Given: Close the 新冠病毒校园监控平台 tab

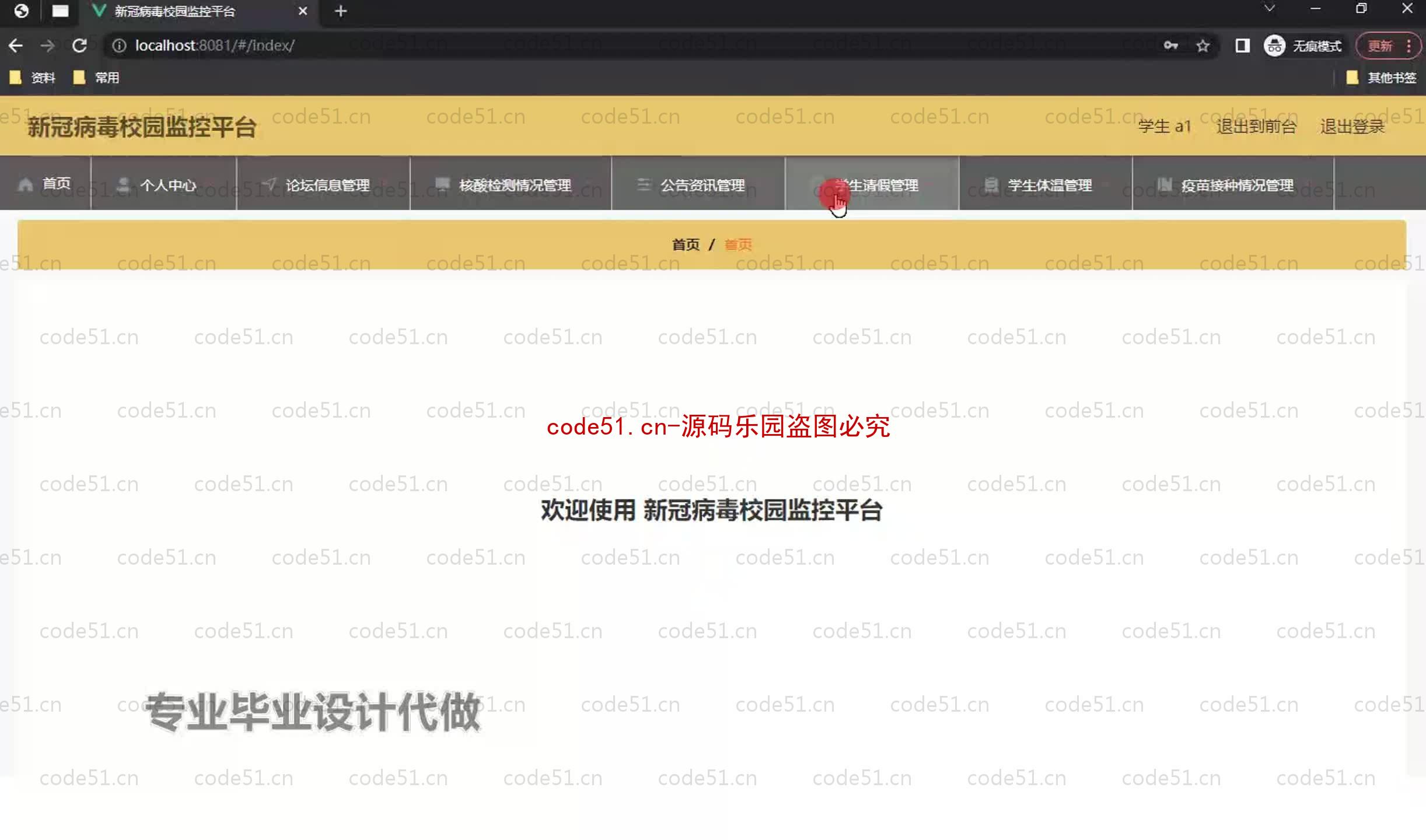Looking at the screenshot, I should tap(302, 11).
